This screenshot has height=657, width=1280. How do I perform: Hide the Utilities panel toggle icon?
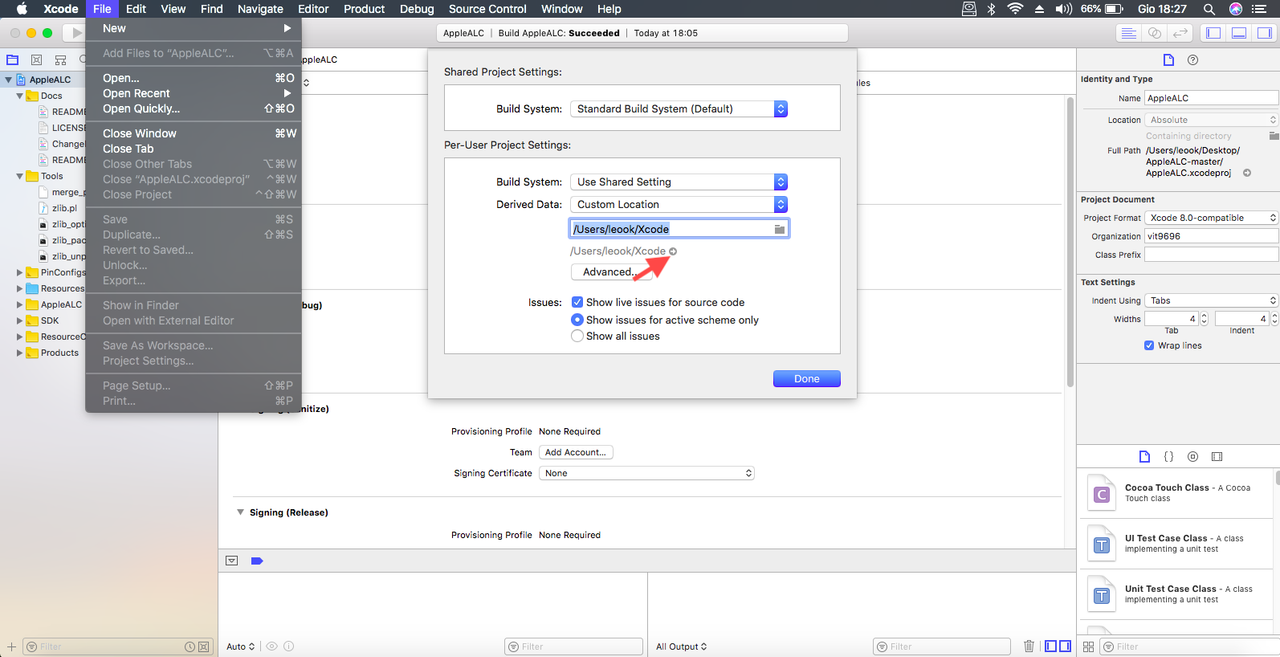pos(1264,33)
